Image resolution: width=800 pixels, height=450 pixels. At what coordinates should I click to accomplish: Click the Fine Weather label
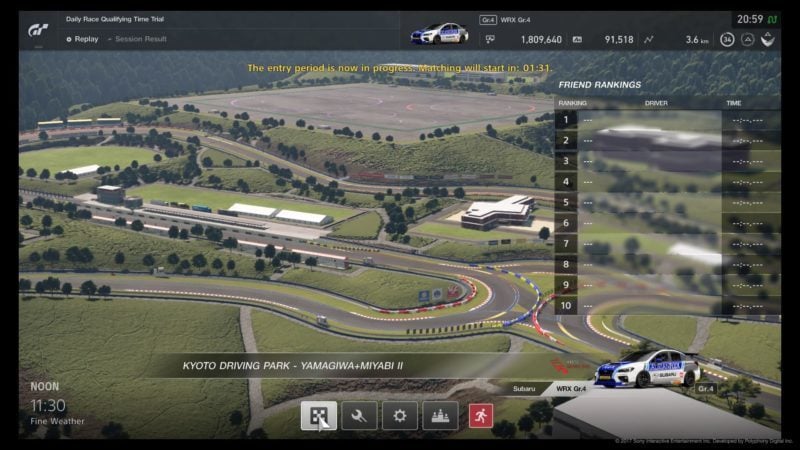[57, 421]
